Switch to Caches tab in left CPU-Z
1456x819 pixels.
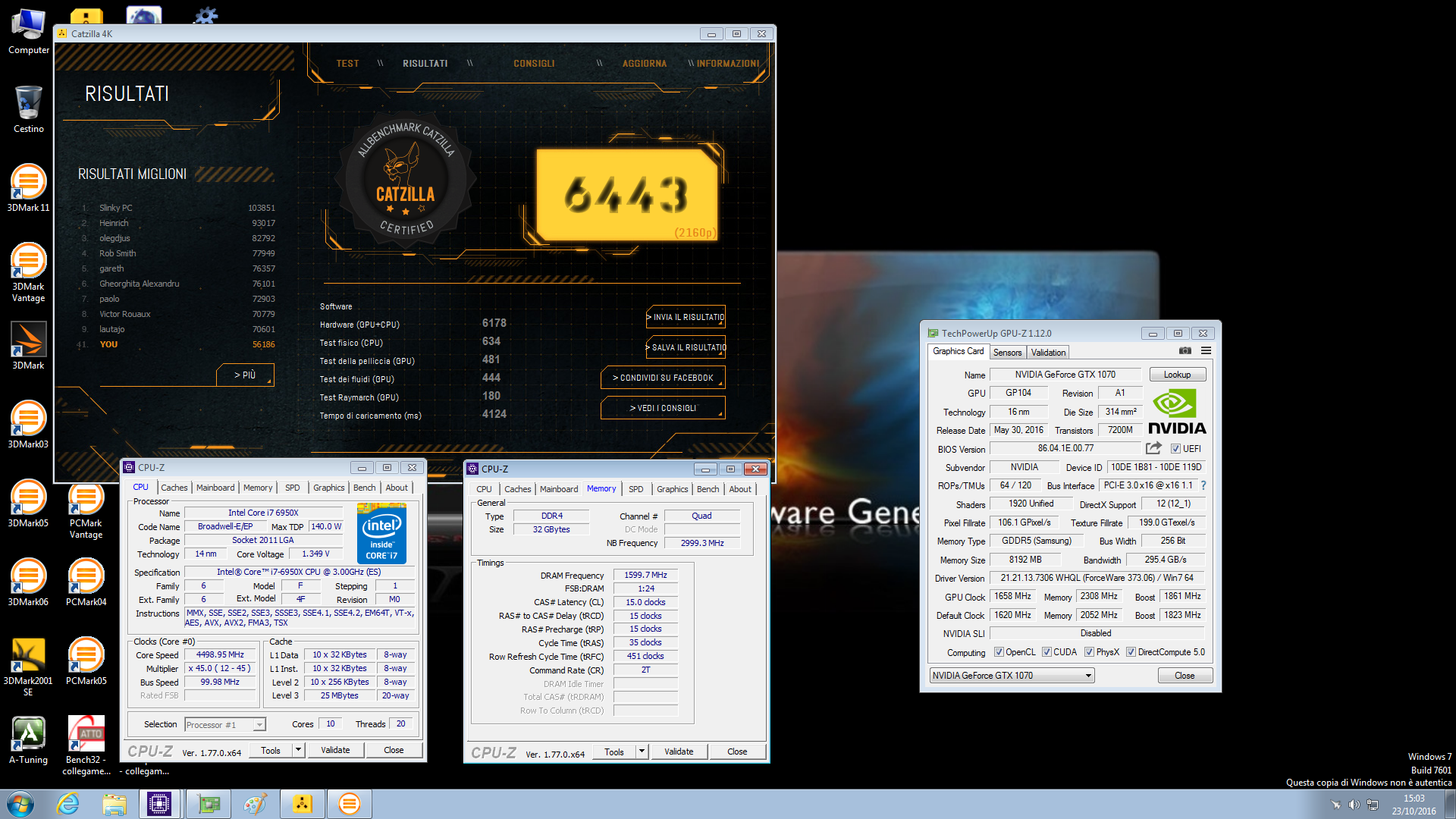pos(174,488)
